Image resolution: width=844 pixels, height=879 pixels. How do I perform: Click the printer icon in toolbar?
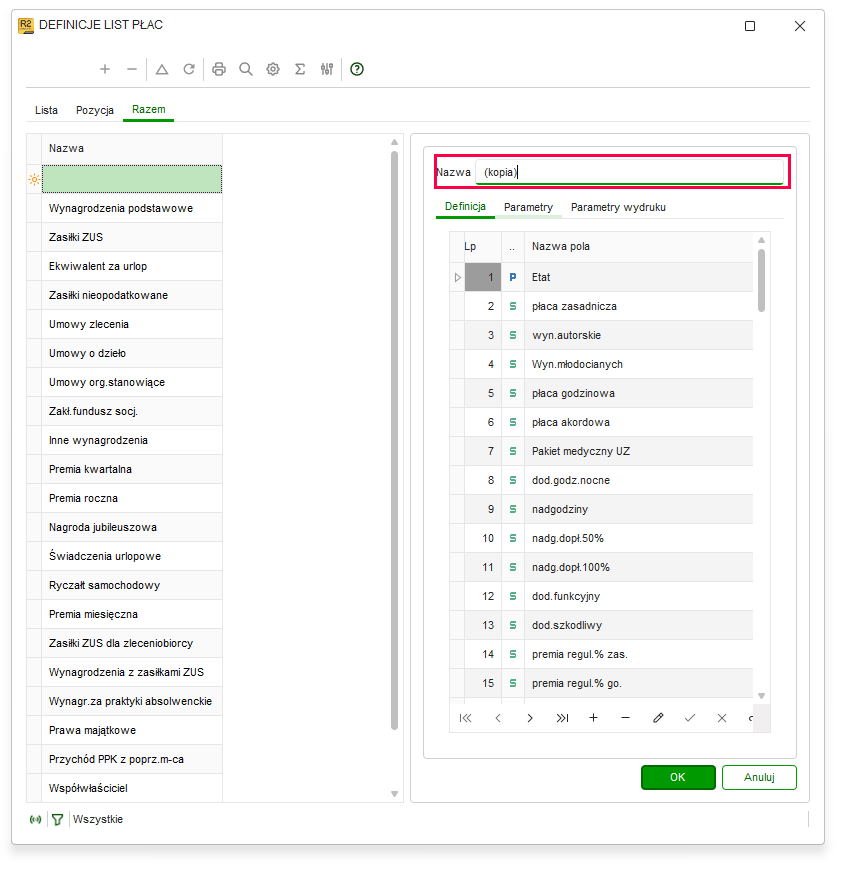coord(219,70)
